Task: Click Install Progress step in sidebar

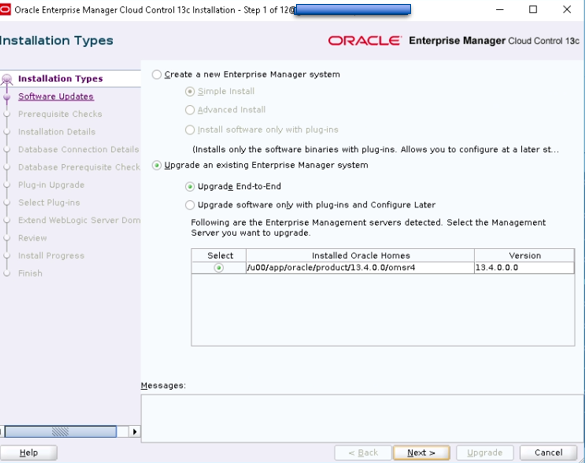Action: [51, 256]
